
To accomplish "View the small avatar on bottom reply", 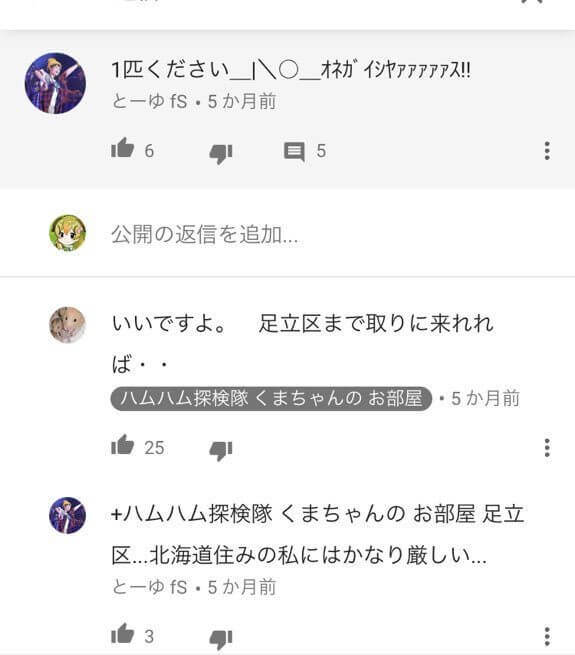I will point(68,515).
